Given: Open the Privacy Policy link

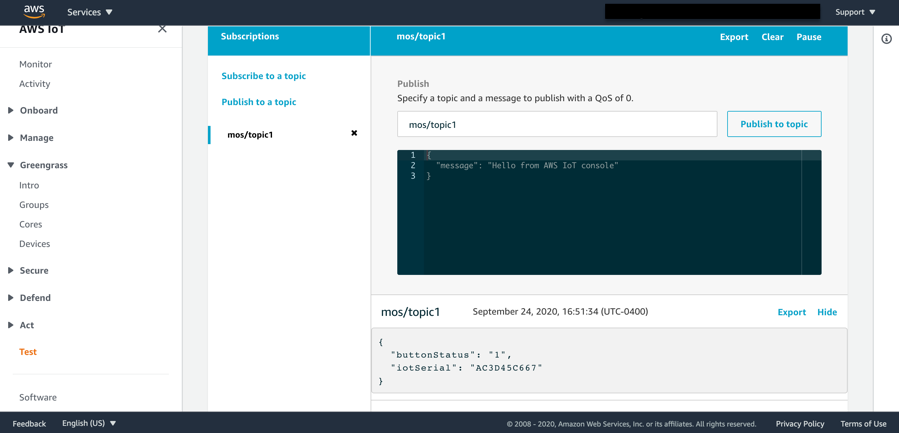Looking at the screenshot, I should (x=800, y=424).
